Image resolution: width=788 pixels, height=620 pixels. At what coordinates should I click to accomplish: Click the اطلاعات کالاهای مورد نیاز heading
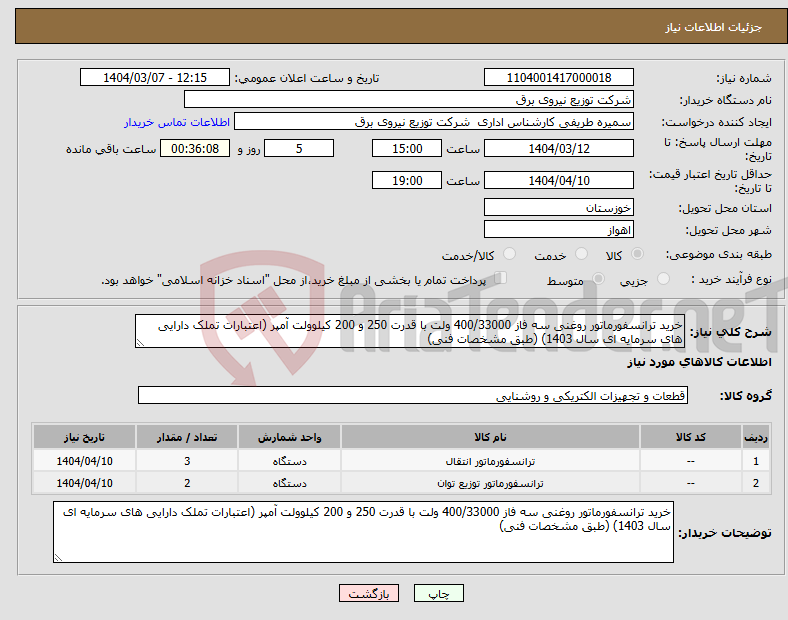(699, 362)
